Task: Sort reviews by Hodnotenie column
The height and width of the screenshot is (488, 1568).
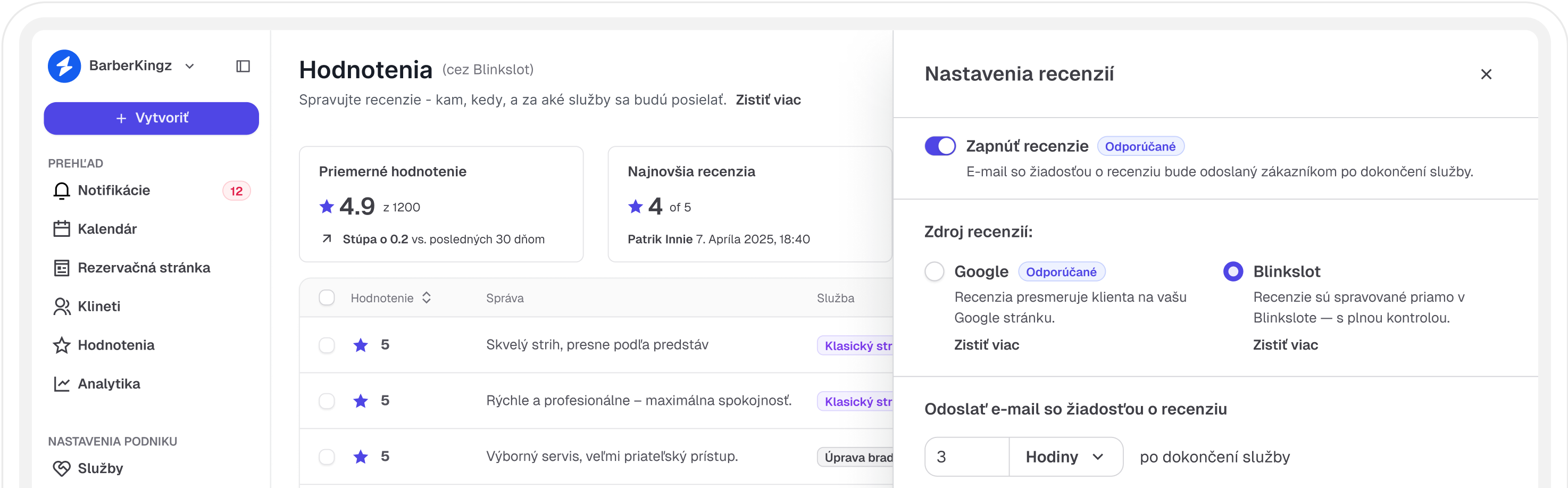Action: (x=426, y=297)
